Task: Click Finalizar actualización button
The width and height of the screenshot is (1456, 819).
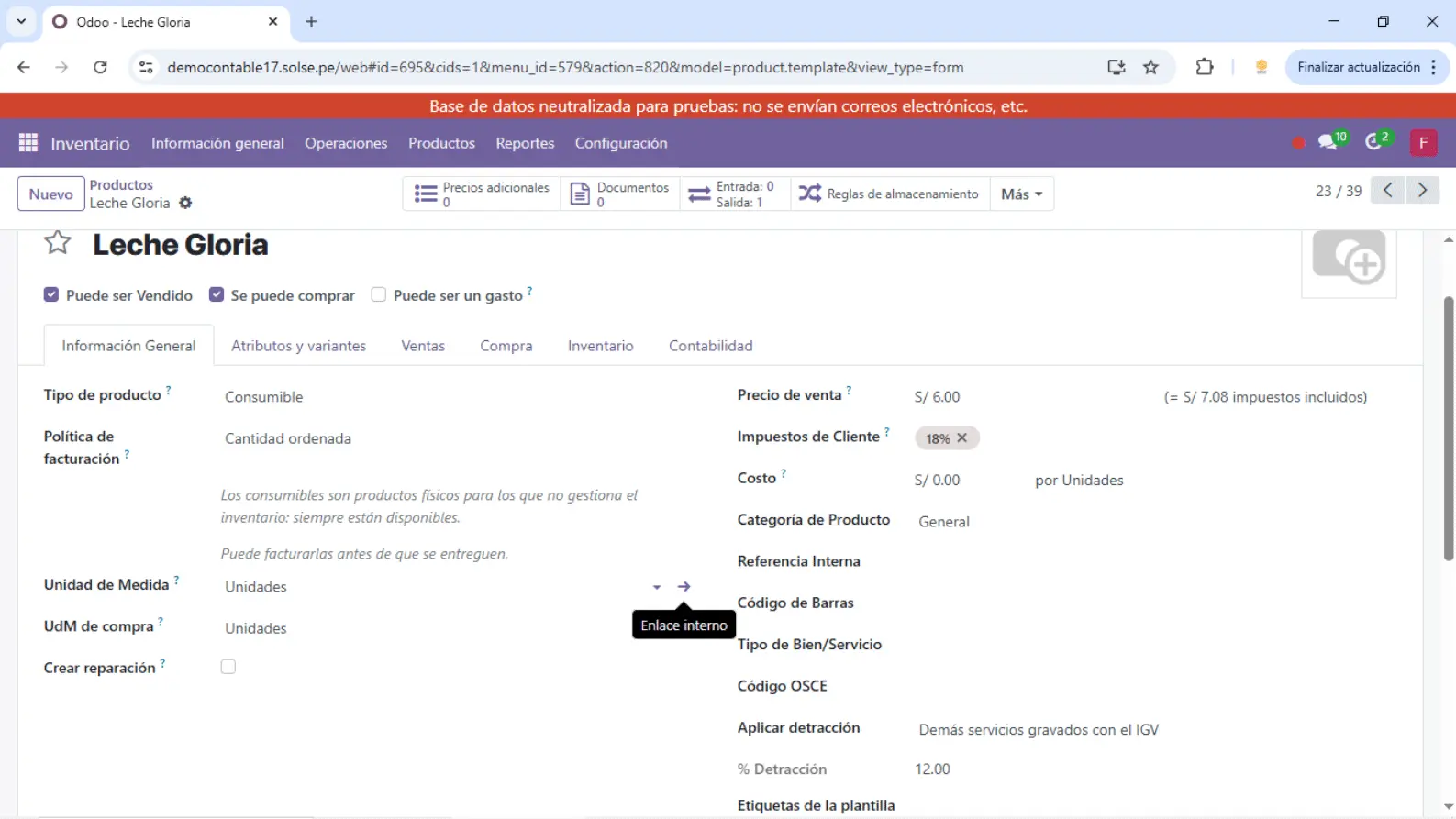Action: coord(1366,67)
